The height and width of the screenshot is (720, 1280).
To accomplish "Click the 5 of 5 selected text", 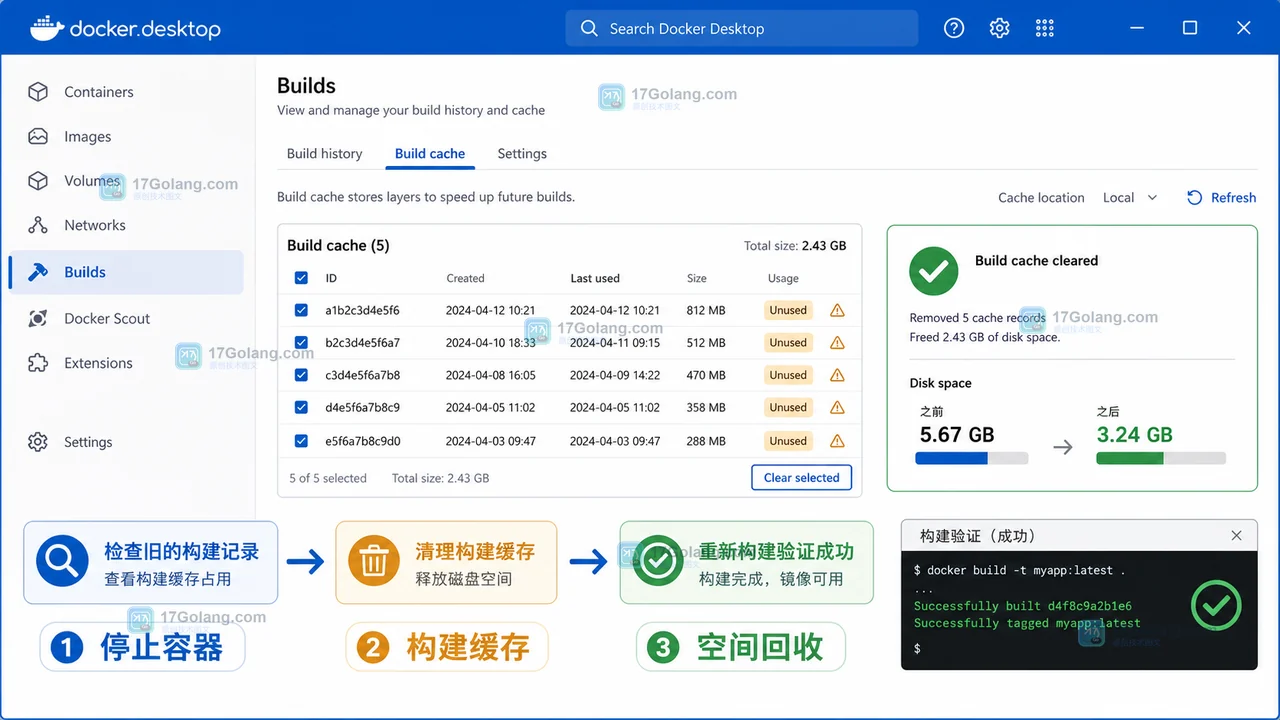I will coord(328,478).
